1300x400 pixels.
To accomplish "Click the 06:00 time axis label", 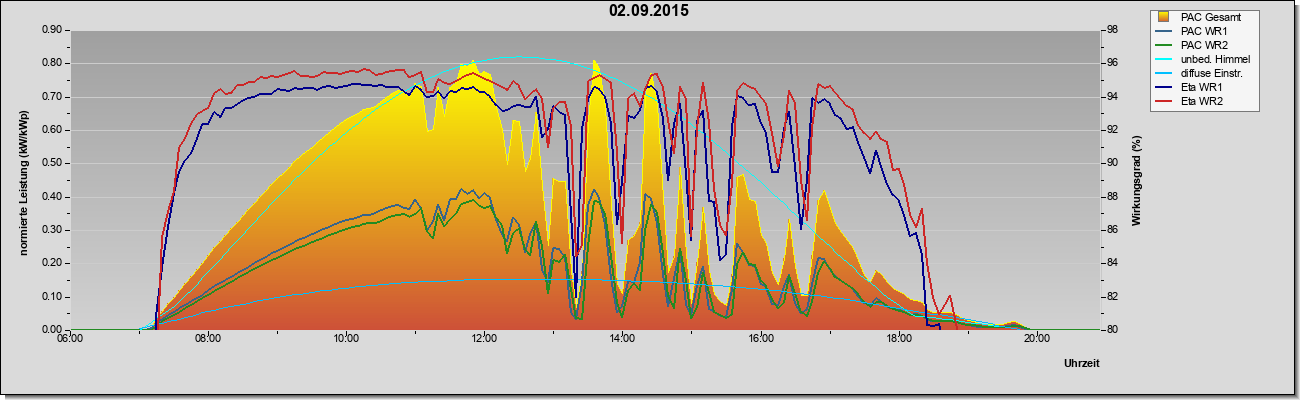I will tap(69, 338).
